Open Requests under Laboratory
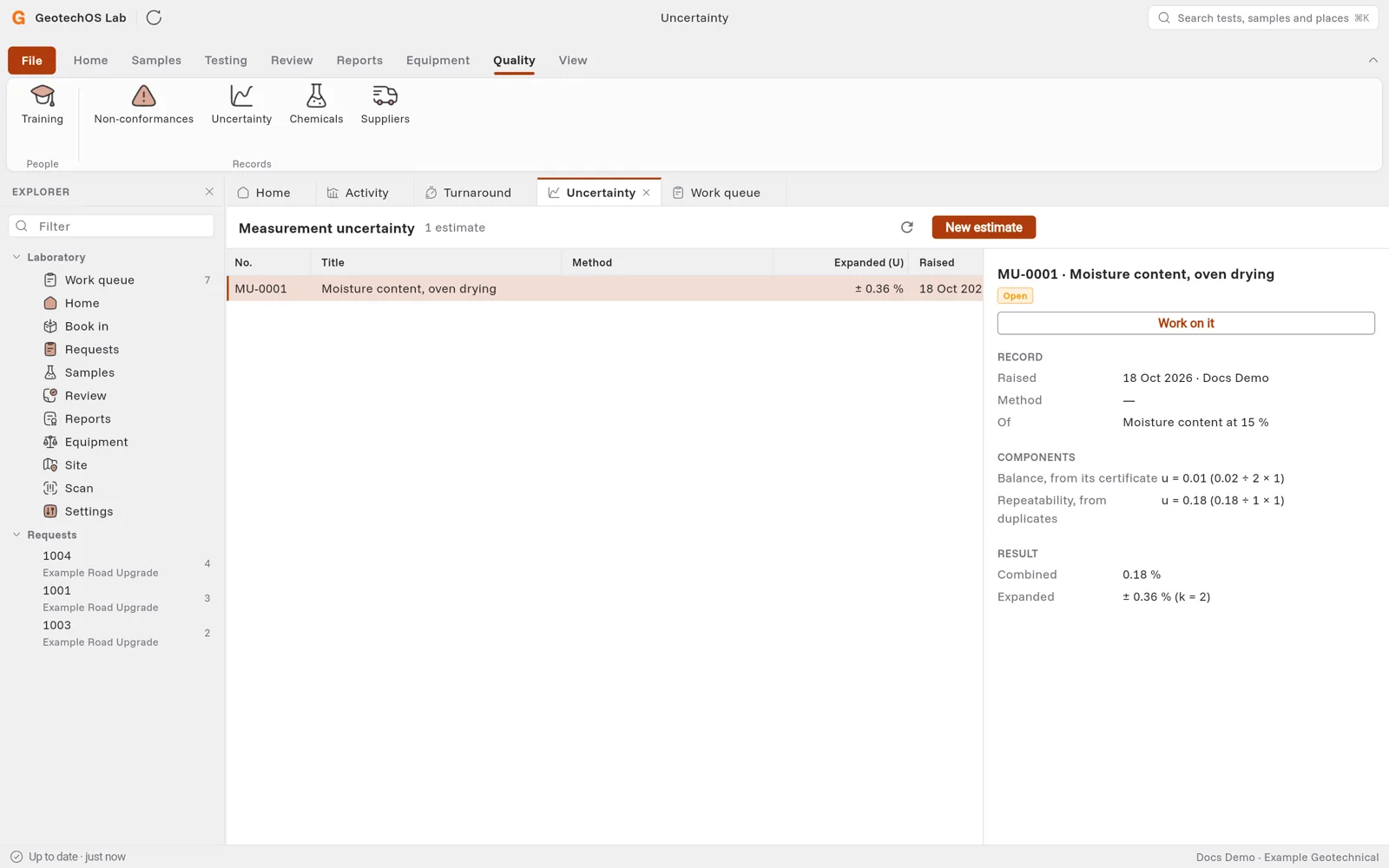1389x868 pixels. 112,349
